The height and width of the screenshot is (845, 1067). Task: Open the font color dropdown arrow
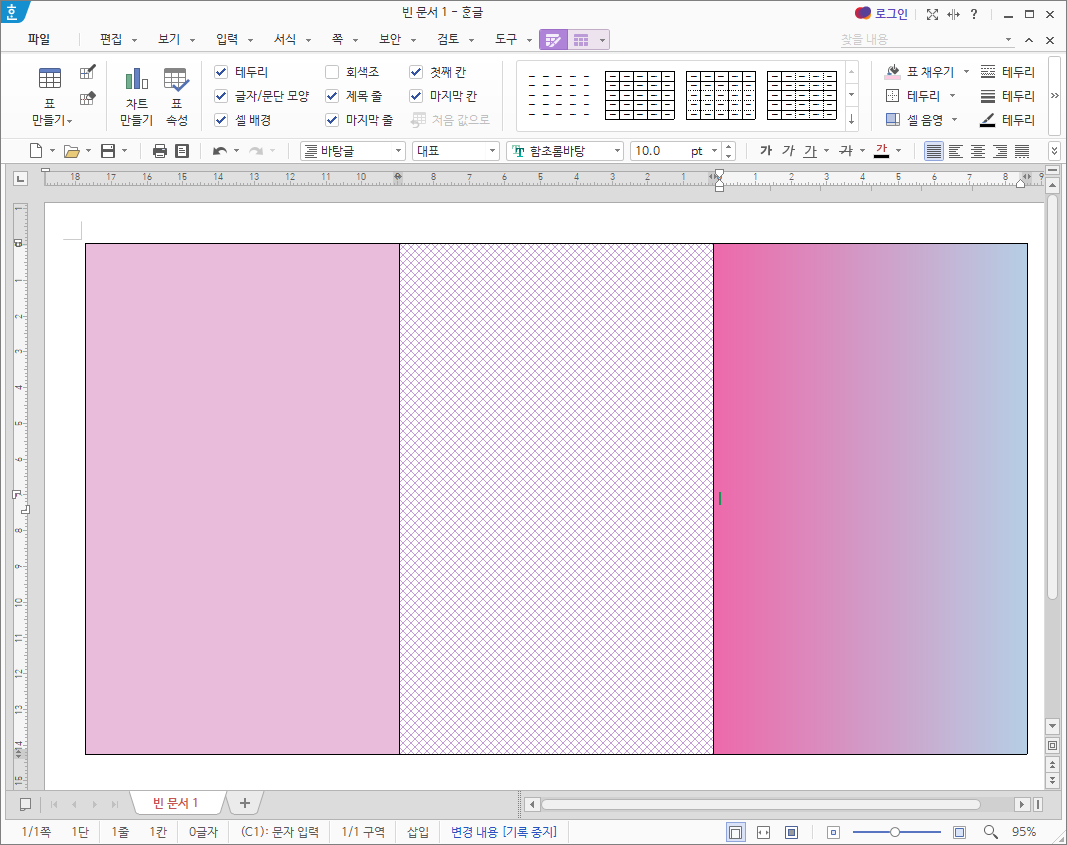point(898,151)
